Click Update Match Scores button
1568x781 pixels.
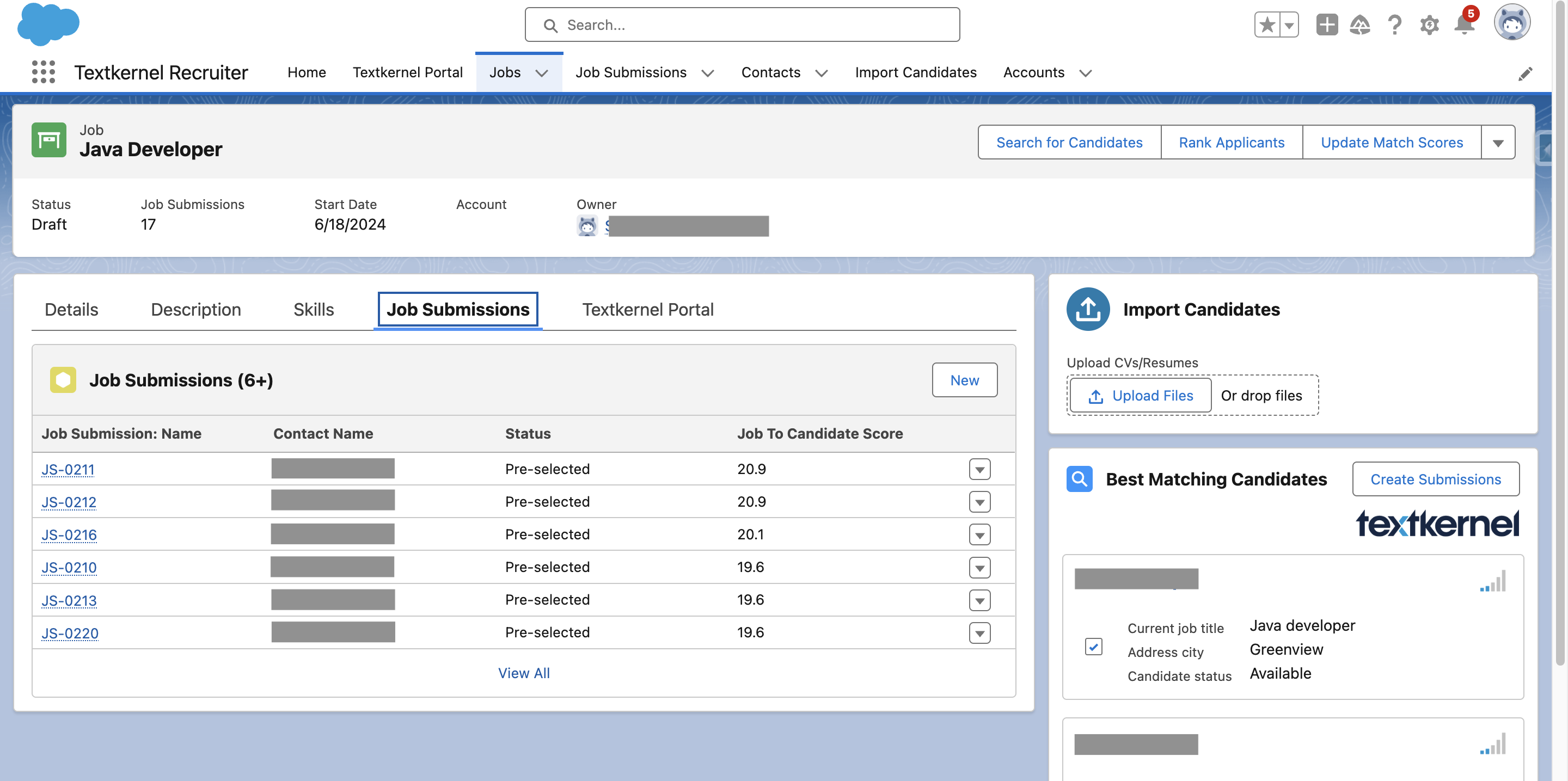click(1392, 143)
